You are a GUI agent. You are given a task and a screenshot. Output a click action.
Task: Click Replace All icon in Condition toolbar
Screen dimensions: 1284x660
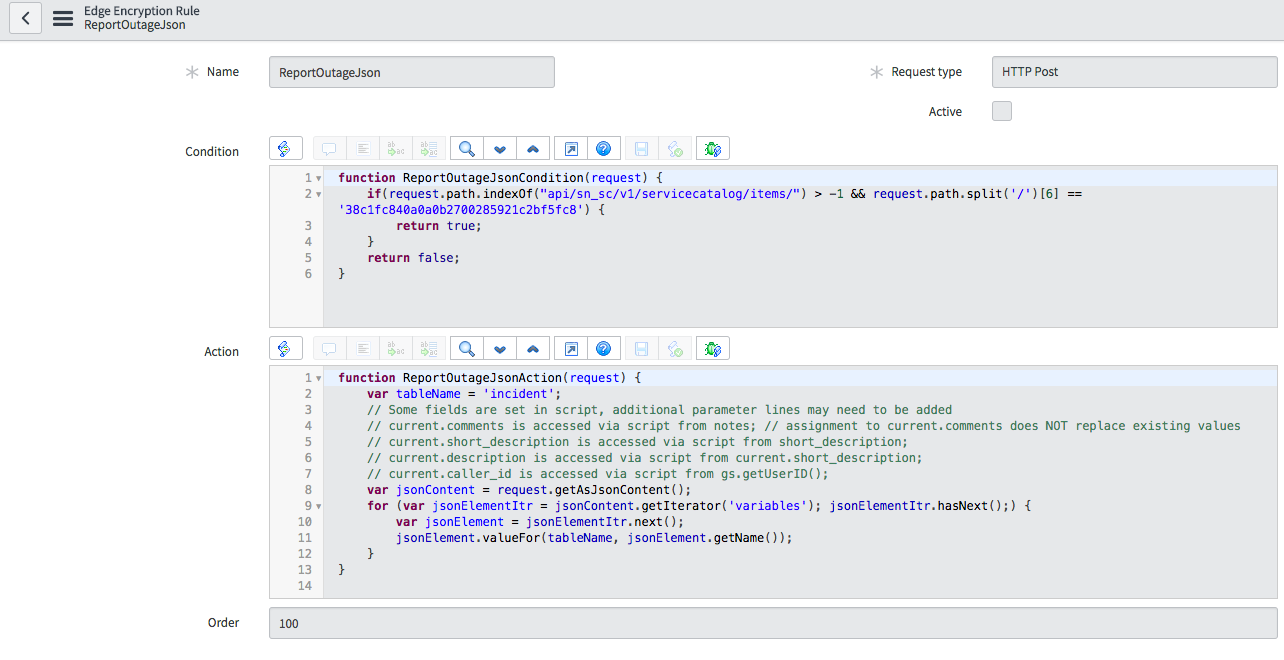click(429, 149)
